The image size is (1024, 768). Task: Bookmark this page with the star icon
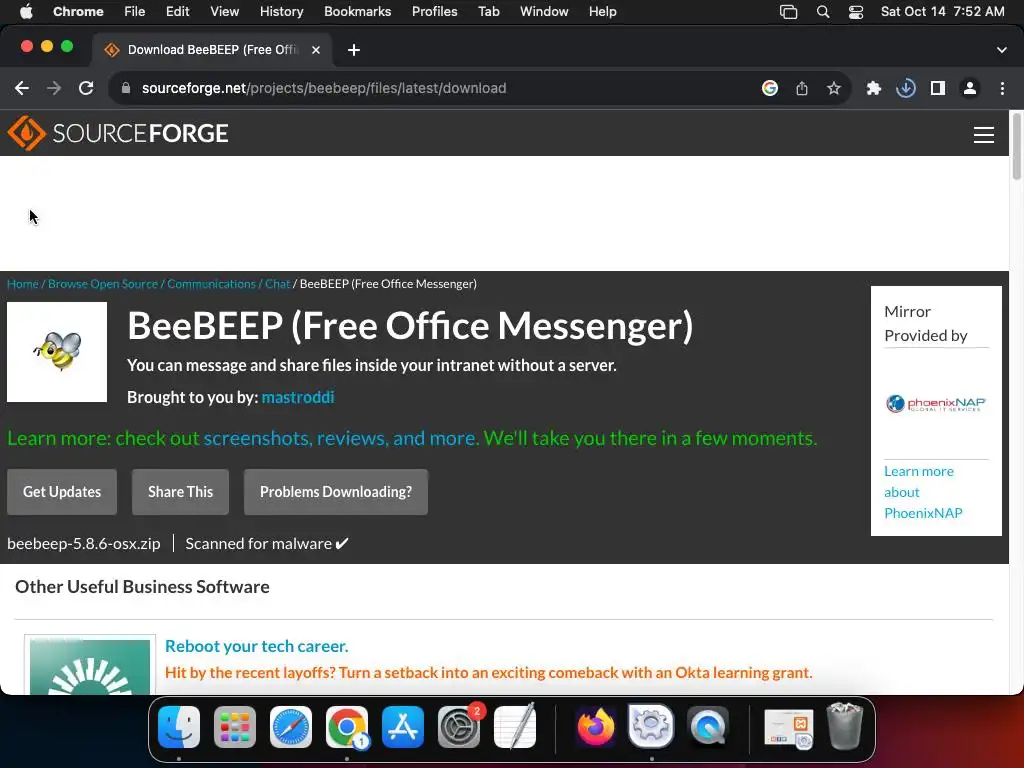click(x=834, y=88)
